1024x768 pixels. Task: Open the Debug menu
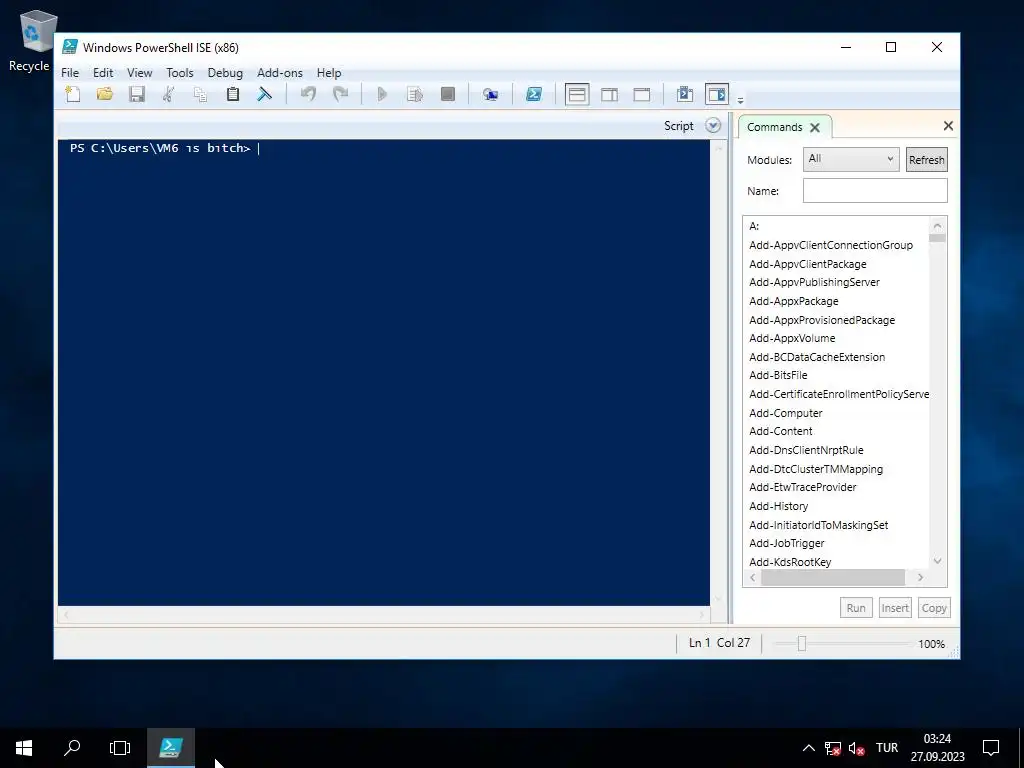225,72
